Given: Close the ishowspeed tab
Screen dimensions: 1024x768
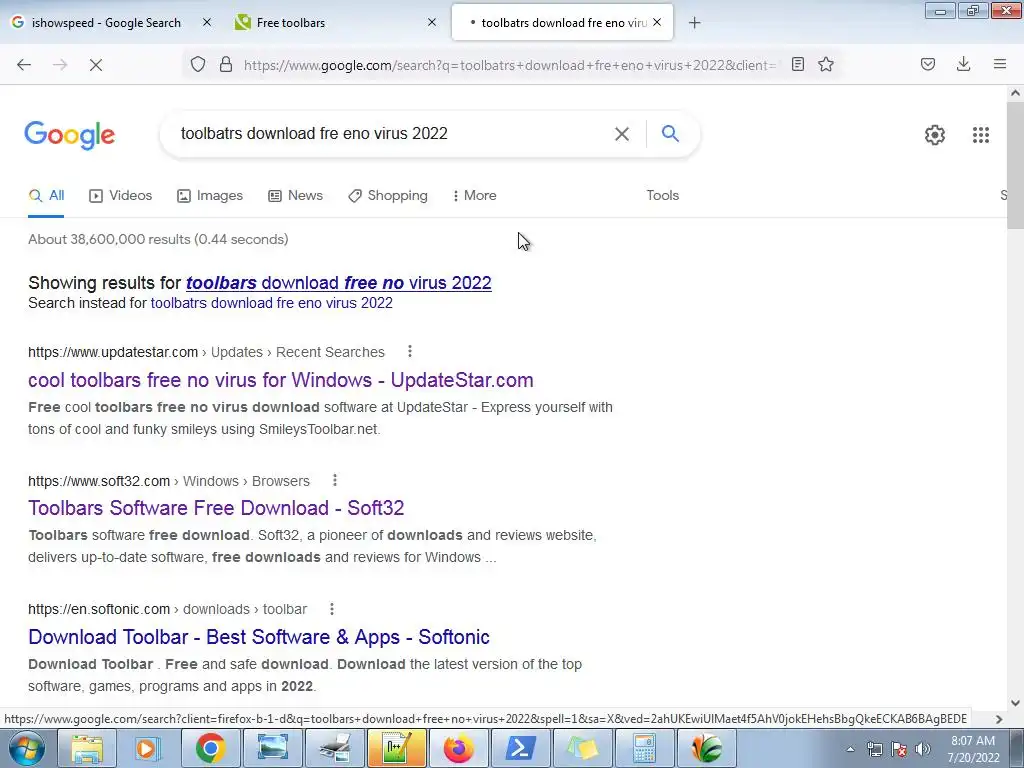Looking at the screenshot, I should (207, 23).
